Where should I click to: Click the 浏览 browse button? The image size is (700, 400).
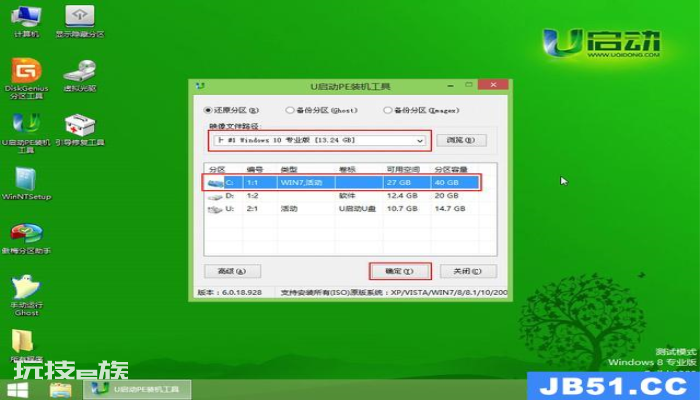pos(461,140)
